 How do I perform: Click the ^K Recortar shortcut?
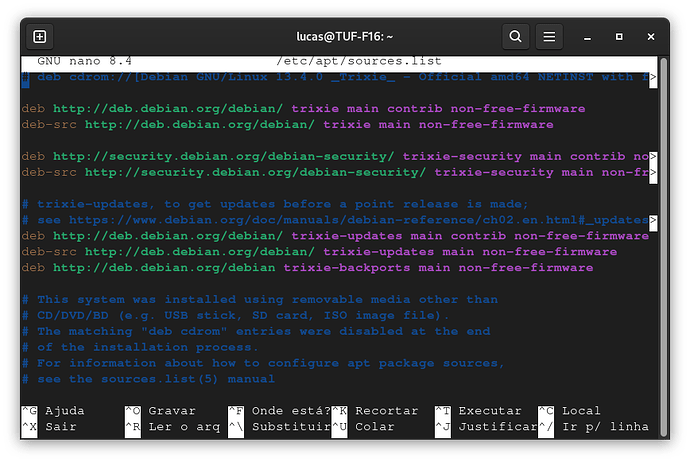375,411
